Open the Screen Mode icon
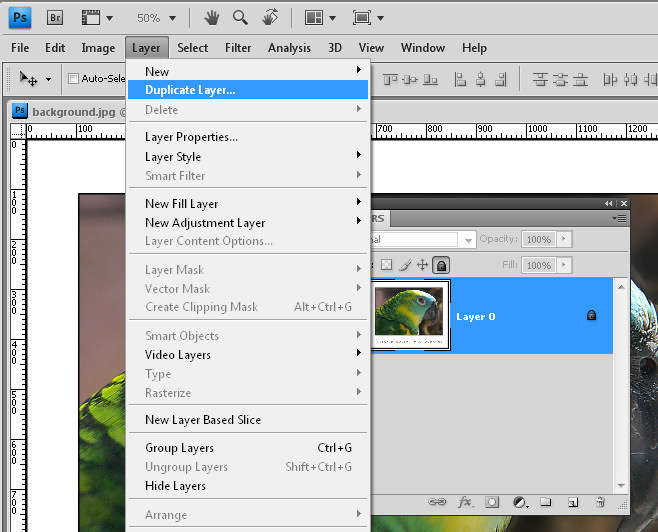658x532 pixels. 362,18
